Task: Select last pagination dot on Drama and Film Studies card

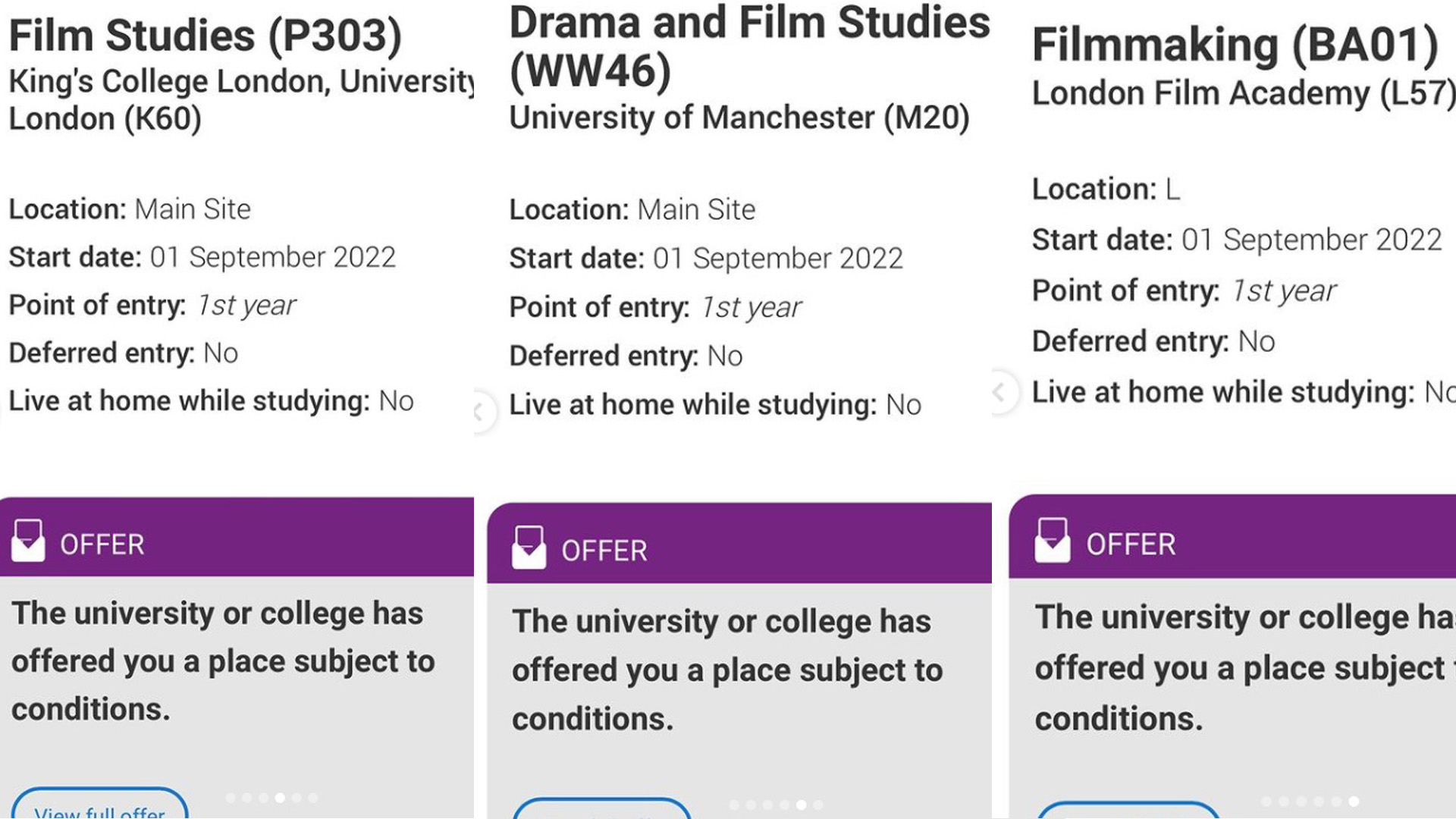Action: pos(817,805)
